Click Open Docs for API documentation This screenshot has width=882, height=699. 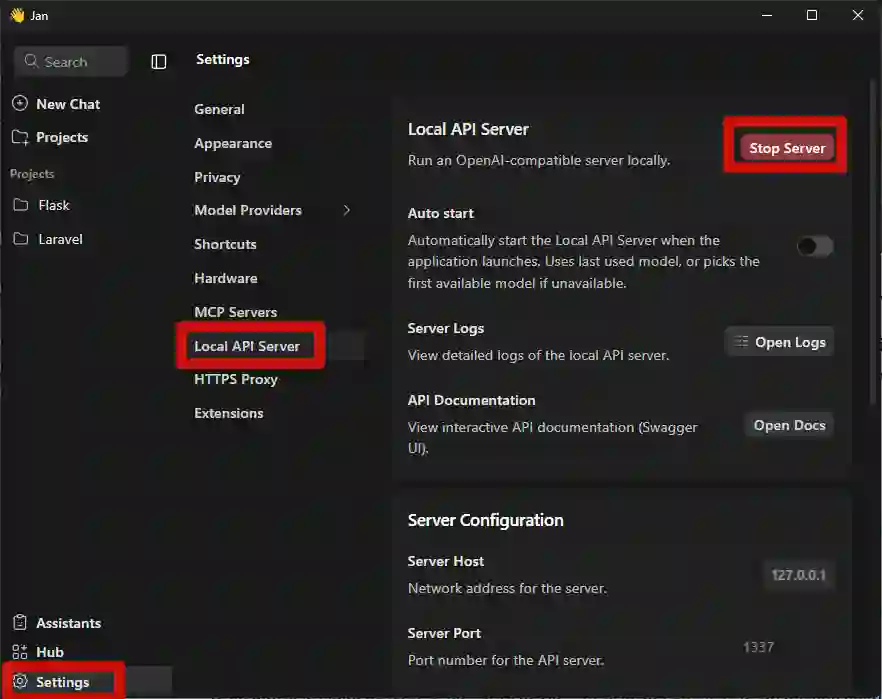click(789, 425)
